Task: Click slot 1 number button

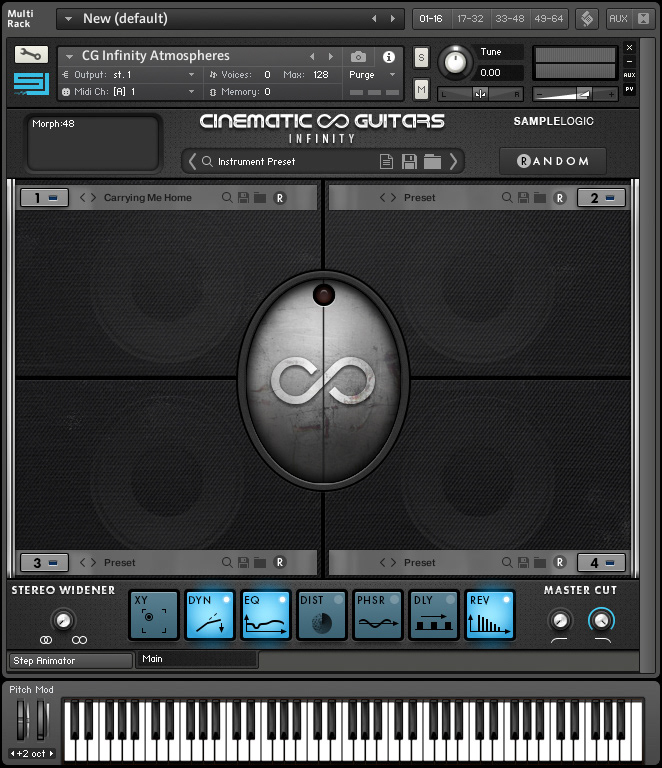Action: (x=44, y=198)
